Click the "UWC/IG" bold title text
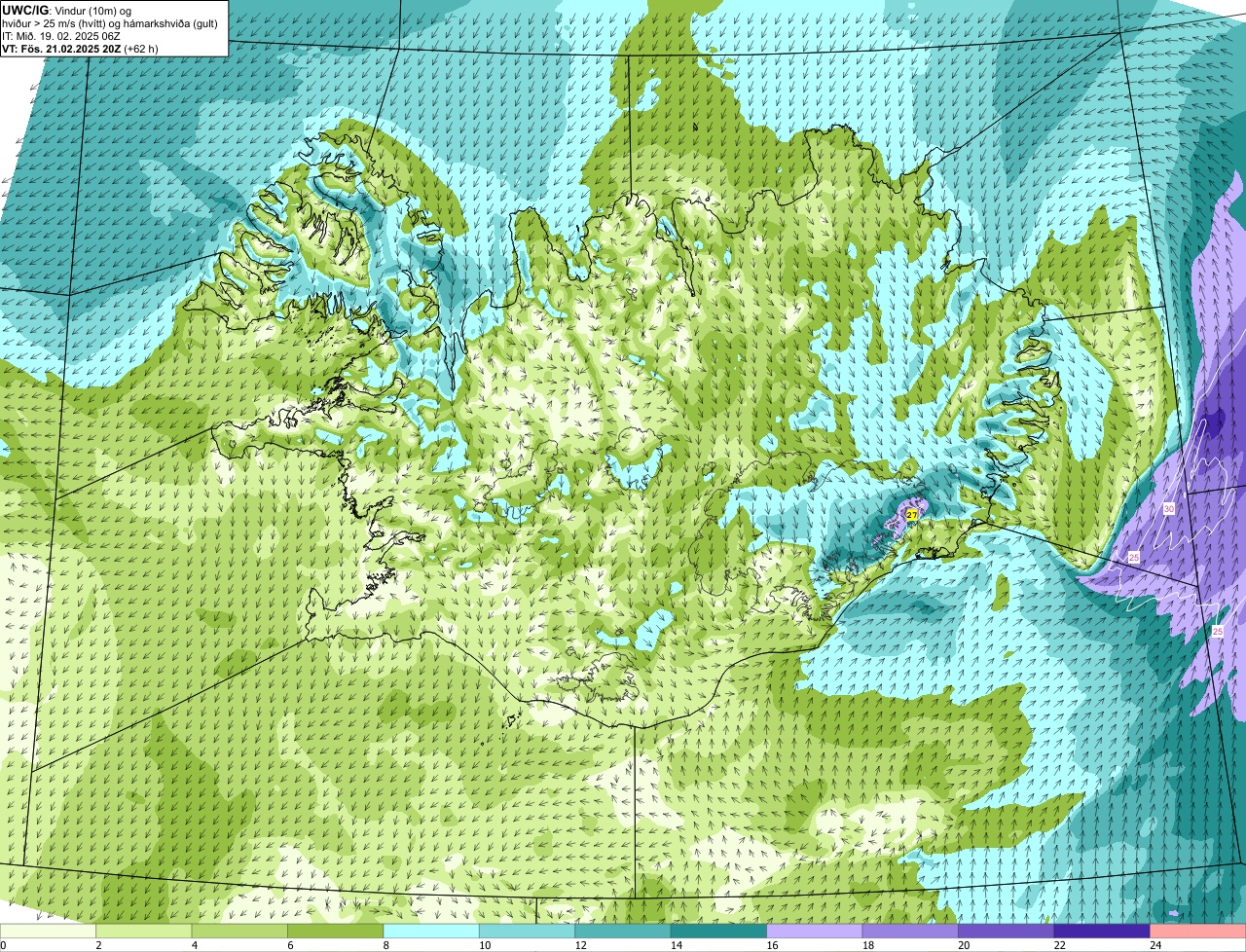Image resolution: width=1246 pixels, height=952 pixels. pyautogui.click(x=26, y=10)
